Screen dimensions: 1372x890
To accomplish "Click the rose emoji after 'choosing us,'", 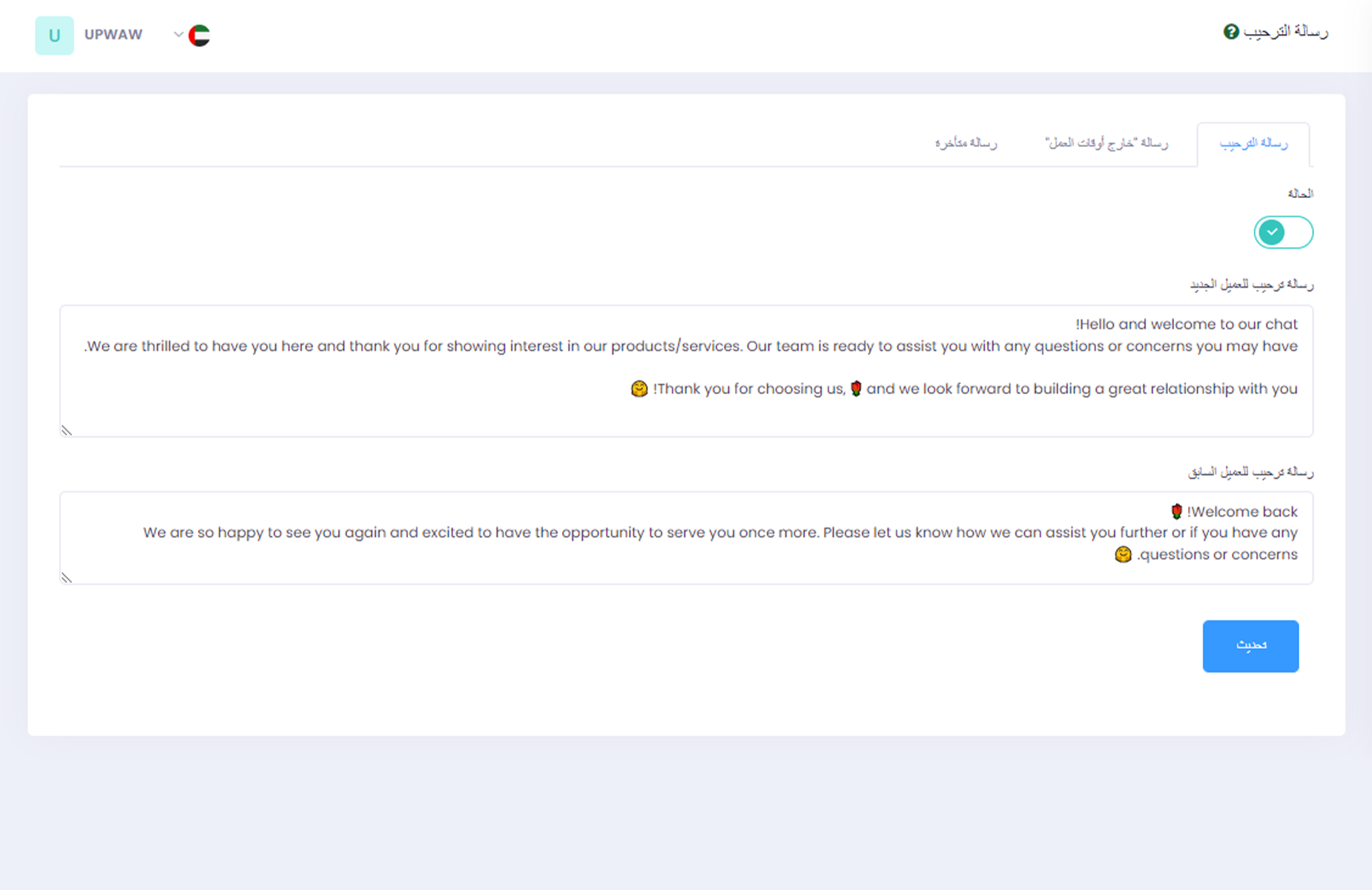I will point(856,389).
